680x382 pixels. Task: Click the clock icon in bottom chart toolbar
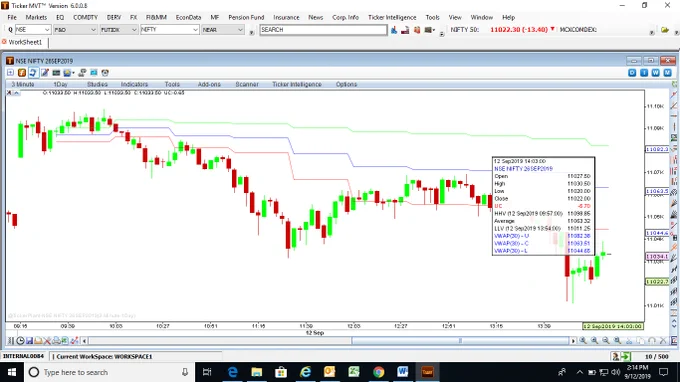[20, 341]
